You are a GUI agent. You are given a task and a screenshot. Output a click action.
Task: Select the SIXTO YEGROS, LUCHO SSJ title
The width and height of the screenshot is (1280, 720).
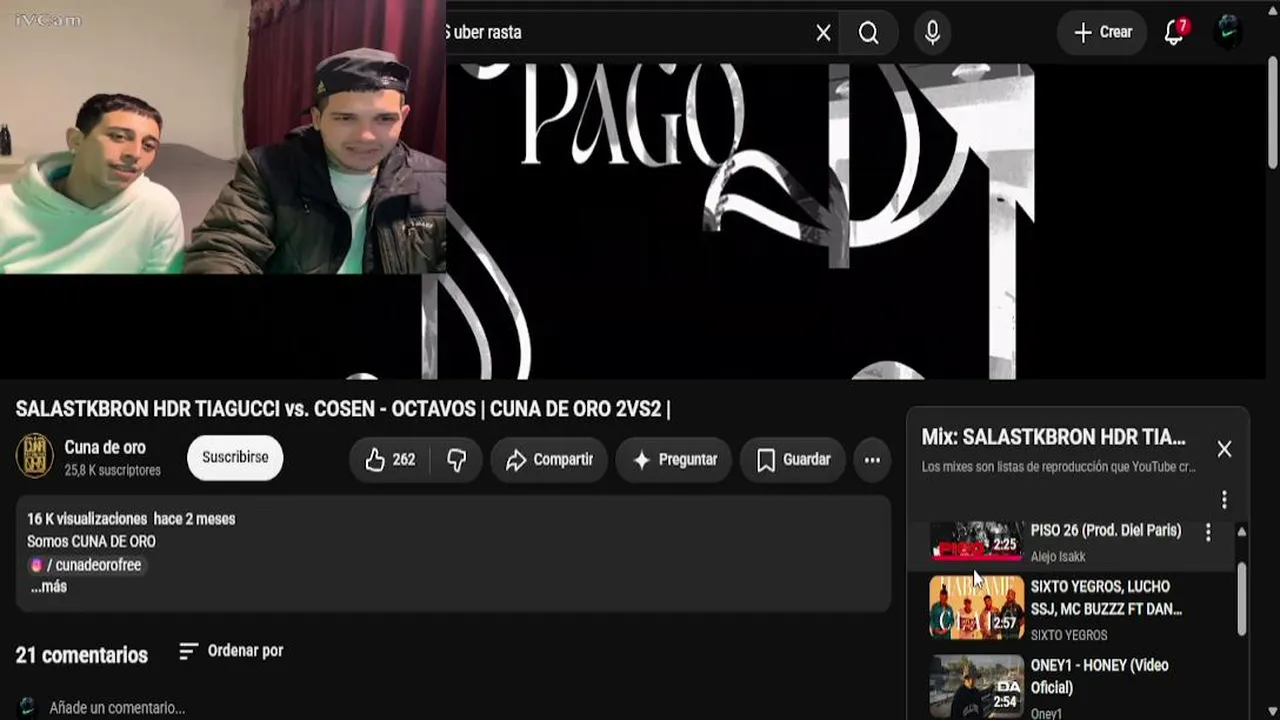[x=1106, y=597]
